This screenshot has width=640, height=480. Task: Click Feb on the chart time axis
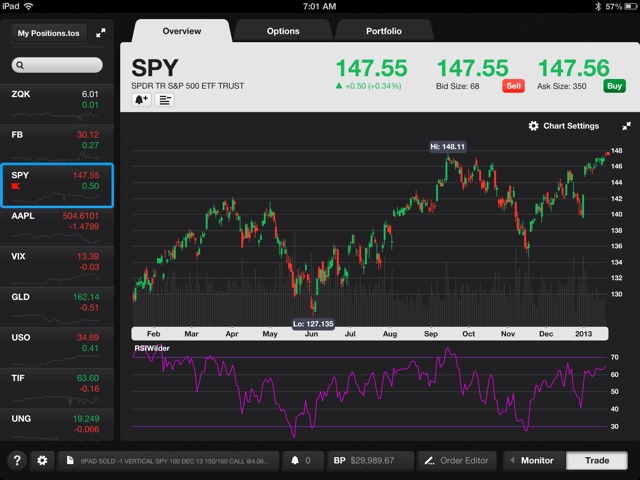(x=153, y=334)
